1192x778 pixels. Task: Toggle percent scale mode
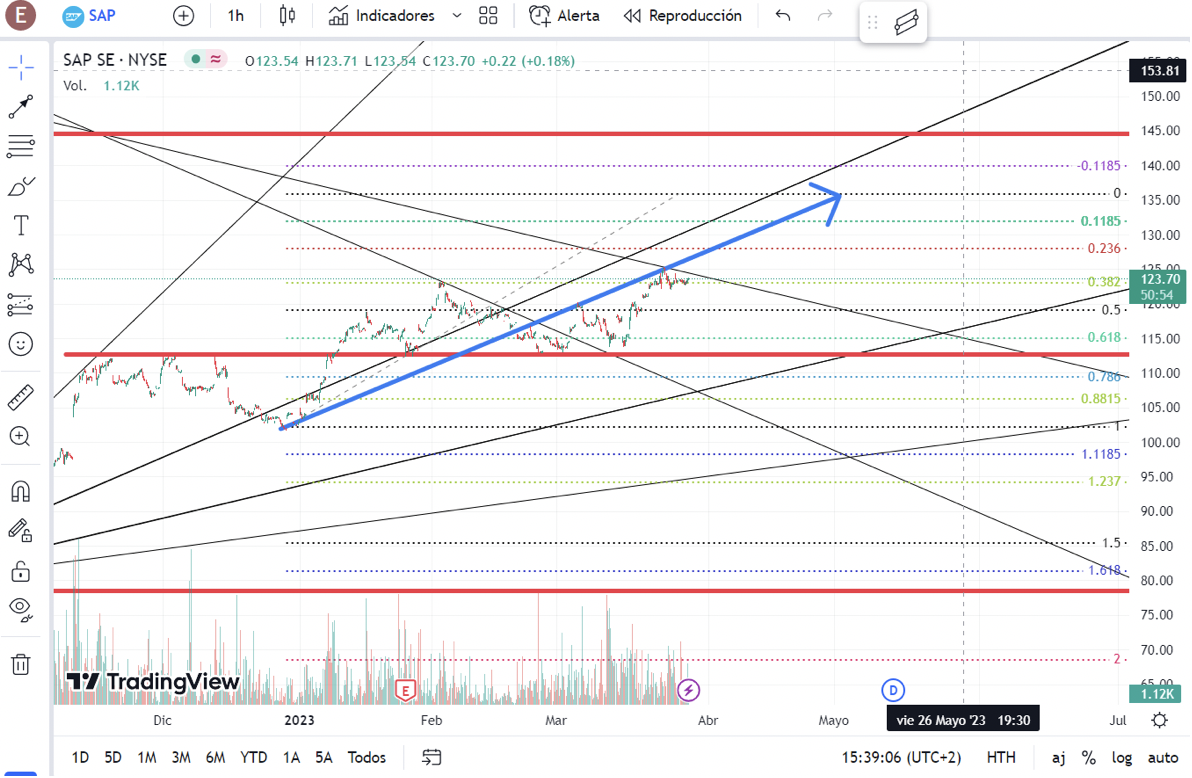click(1089, 757)
